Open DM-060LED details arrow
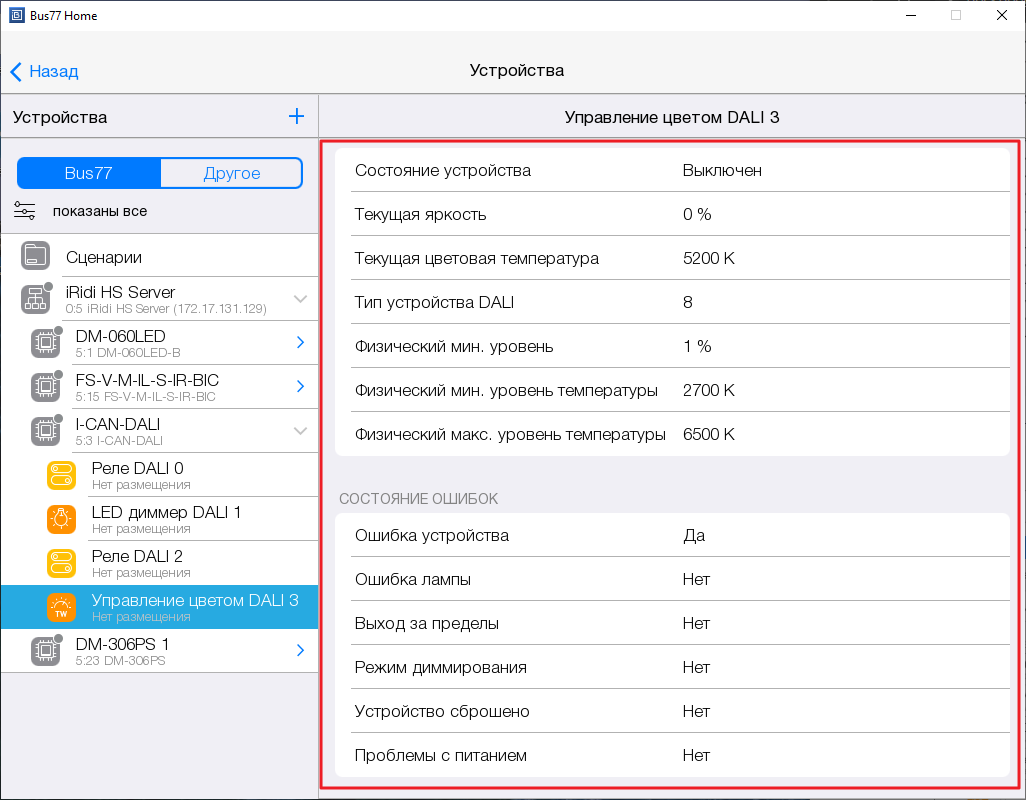Screen dimensions: 1026x800 point(300,343)
